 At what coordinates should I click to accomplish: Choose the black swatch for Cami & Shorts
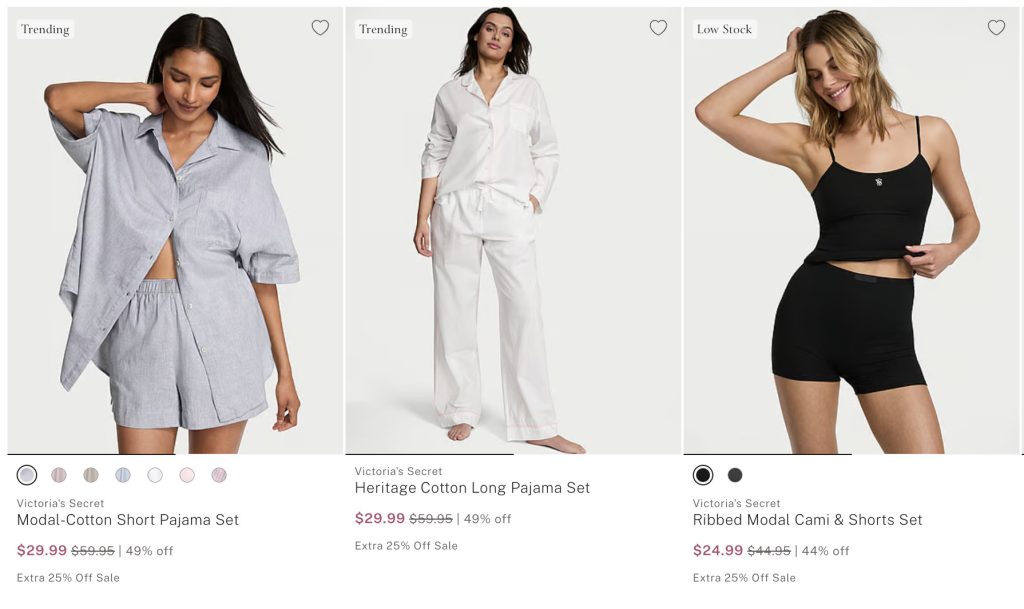pos(703,475)
